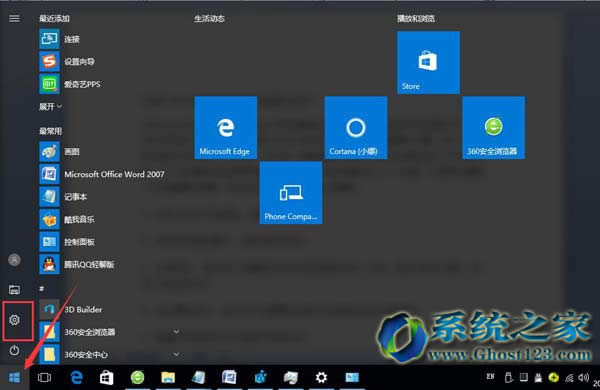
Task: Open the user account avatar in Start
Action: tap(15, 260)
